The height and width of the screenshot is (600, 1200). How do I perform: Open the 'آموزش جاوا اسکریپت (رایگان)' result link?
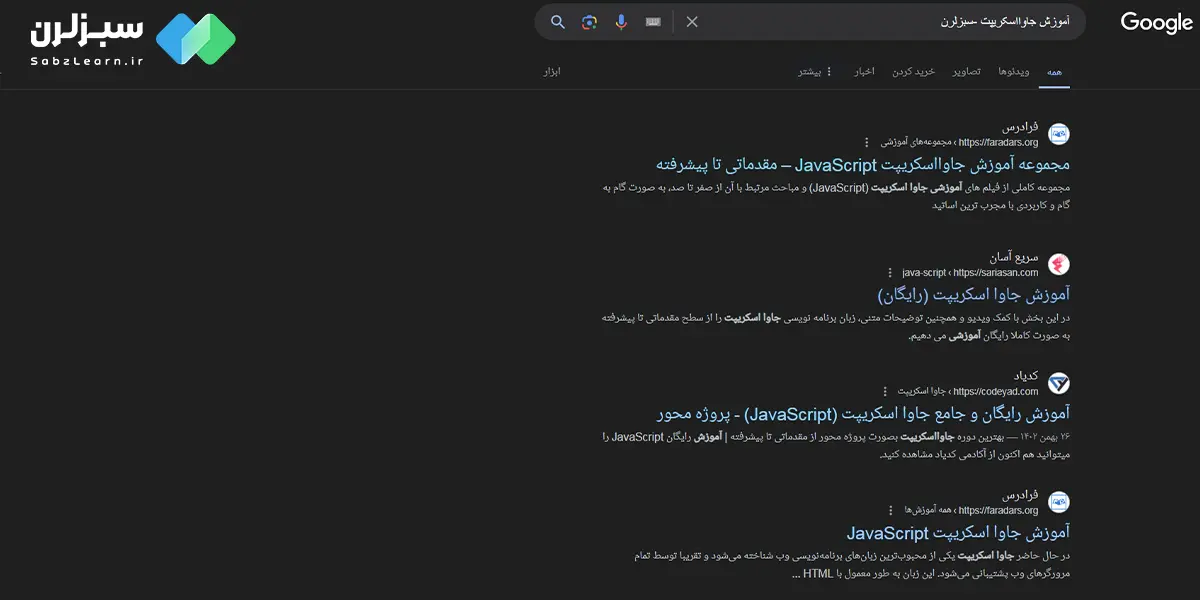point(987,293)
